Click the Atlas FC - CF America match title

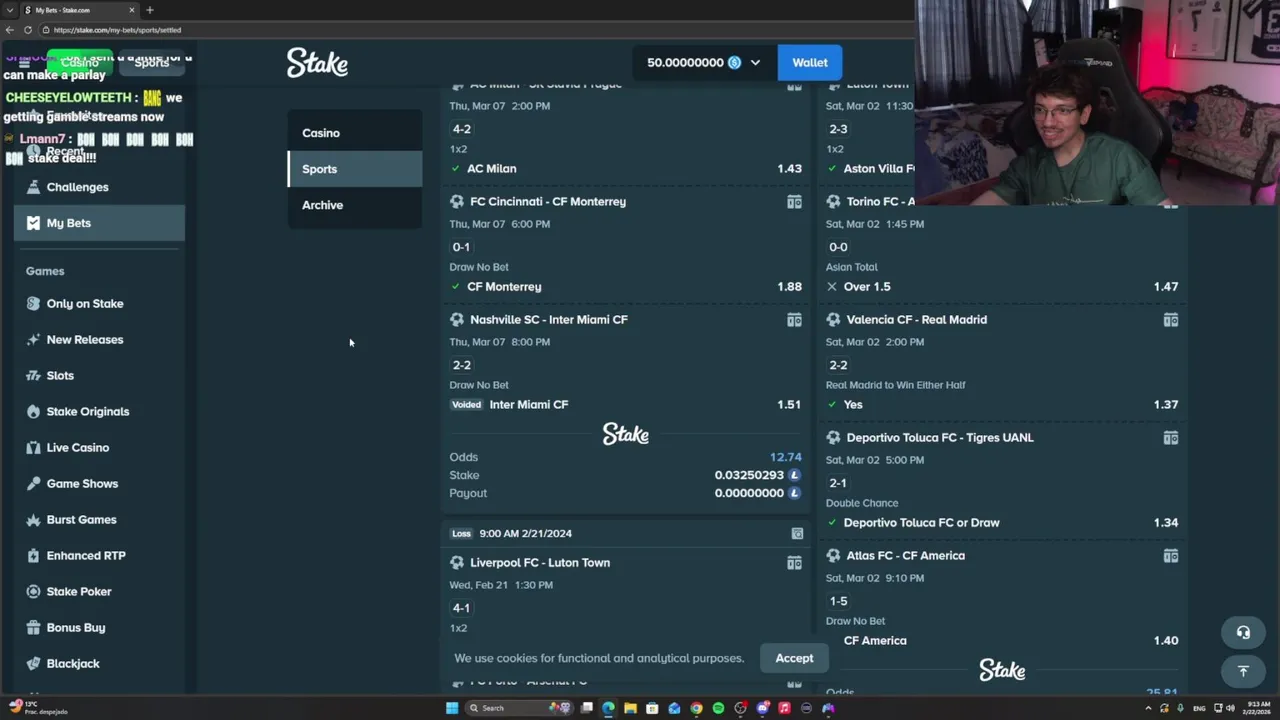tap(906, 556)
